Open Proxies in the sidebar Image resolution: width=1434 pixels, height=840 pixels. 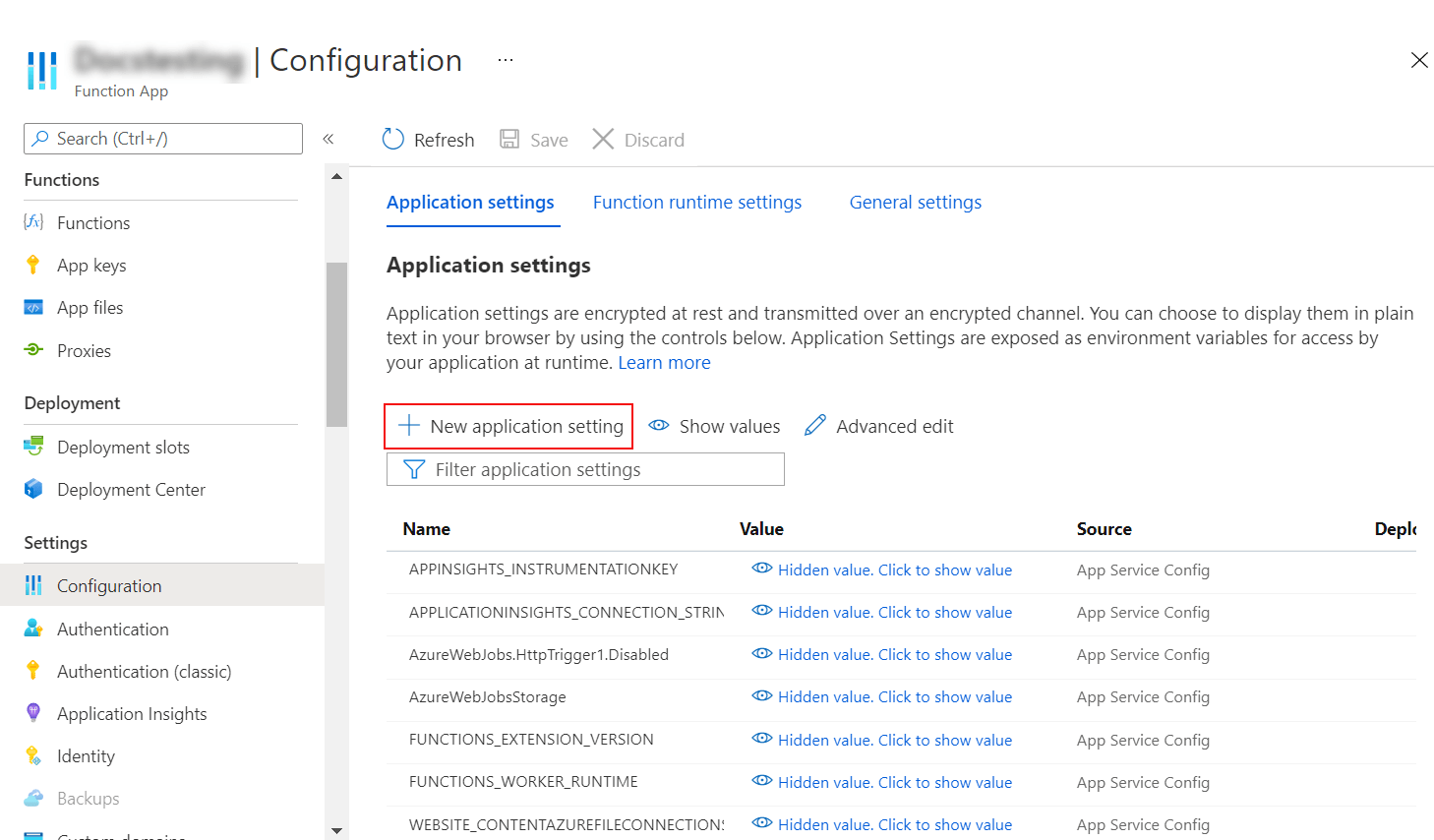tap(84, 351)
